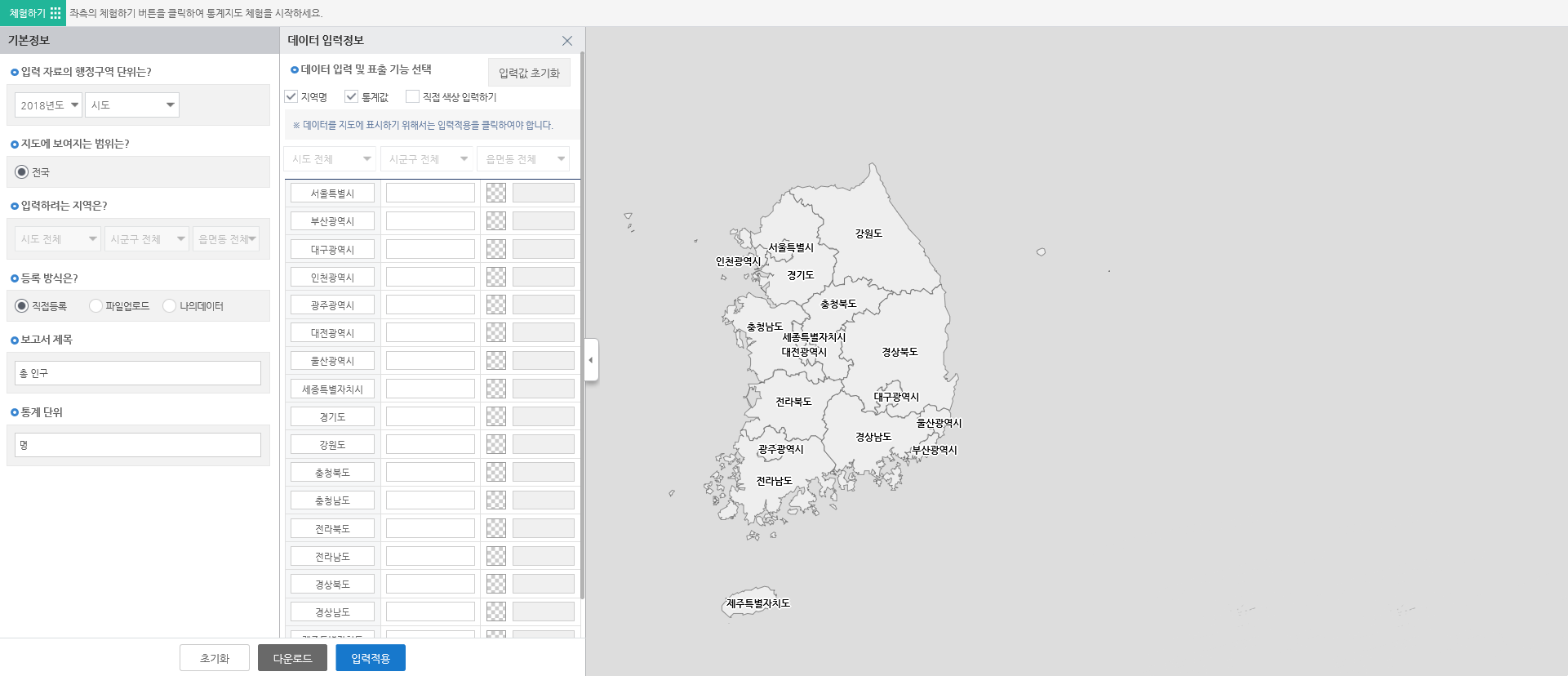Select the 전국 radio button
This screenshot has height=676, width=1568.
[x=22, y=172]
